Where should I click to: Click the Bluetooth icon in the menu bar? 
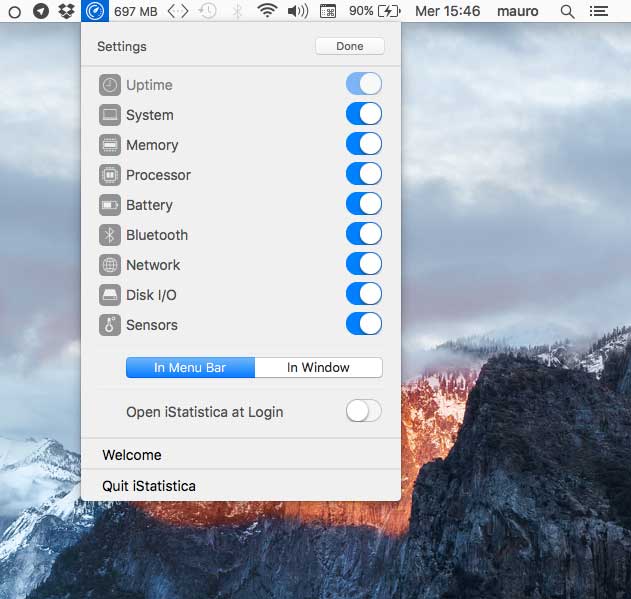click(237, 11)
